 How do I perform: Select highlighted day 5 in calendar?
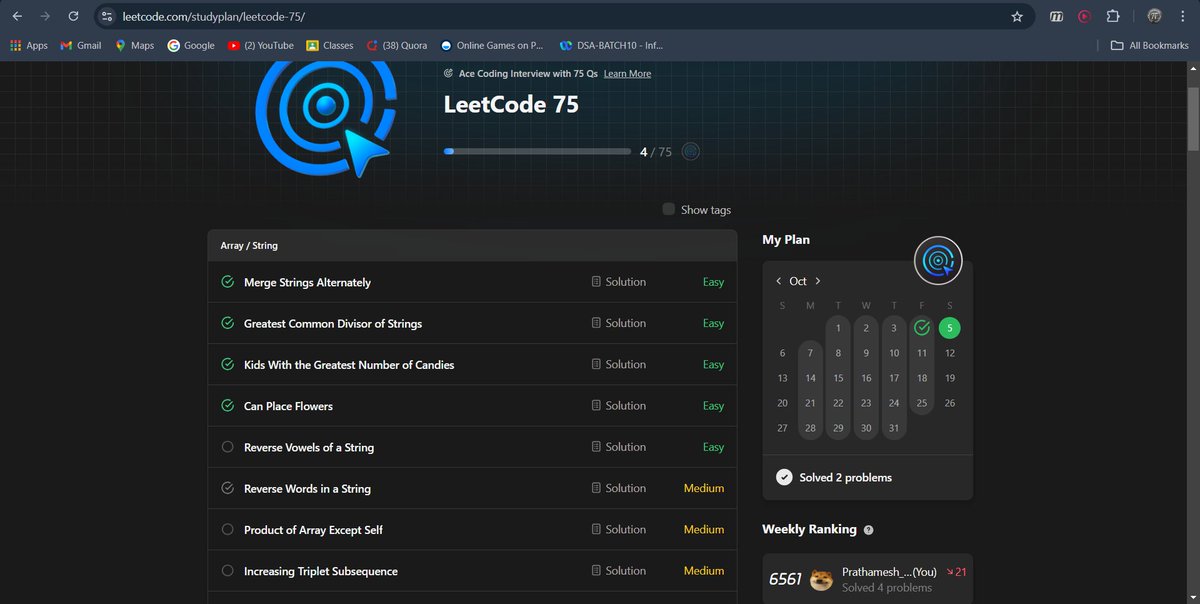click(949, 327)
